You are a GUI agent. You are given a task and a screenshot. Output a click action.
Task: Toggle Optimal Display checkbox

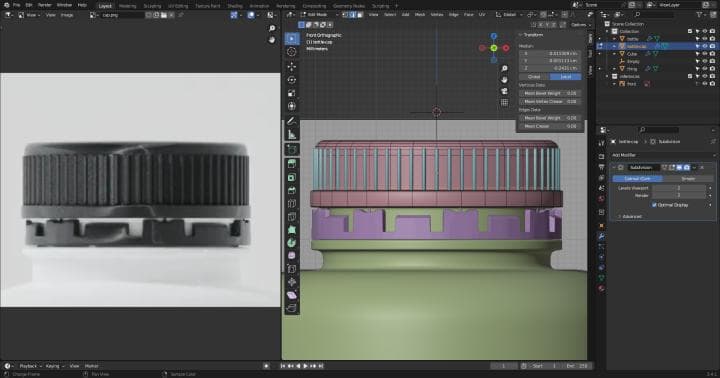click(654, 205)
